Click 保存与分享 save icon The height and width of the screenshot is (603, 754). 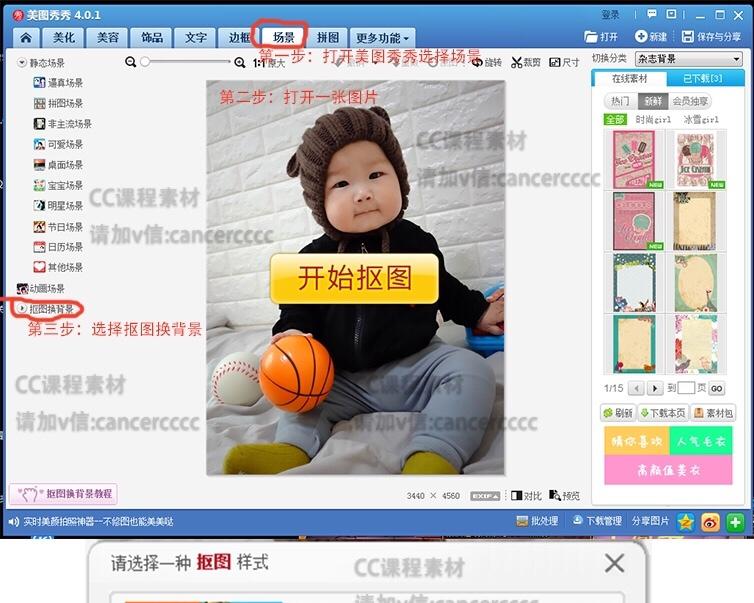pyautogui.click(x=711, y=37)
